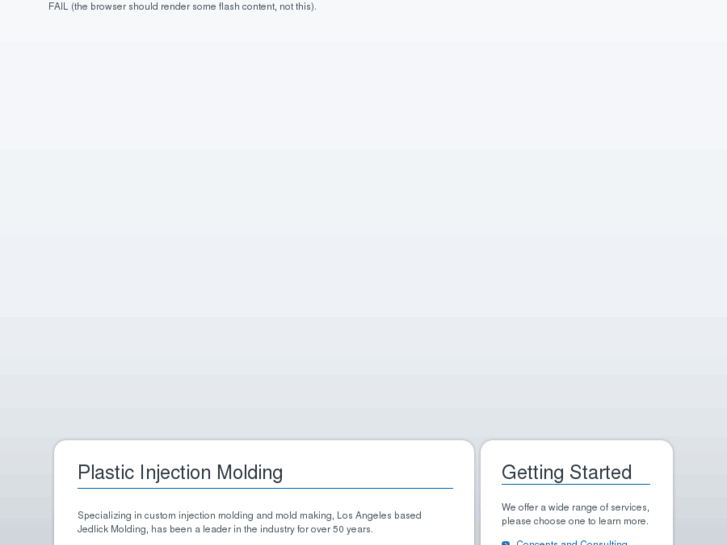Click the Getting Started heading

566,472
